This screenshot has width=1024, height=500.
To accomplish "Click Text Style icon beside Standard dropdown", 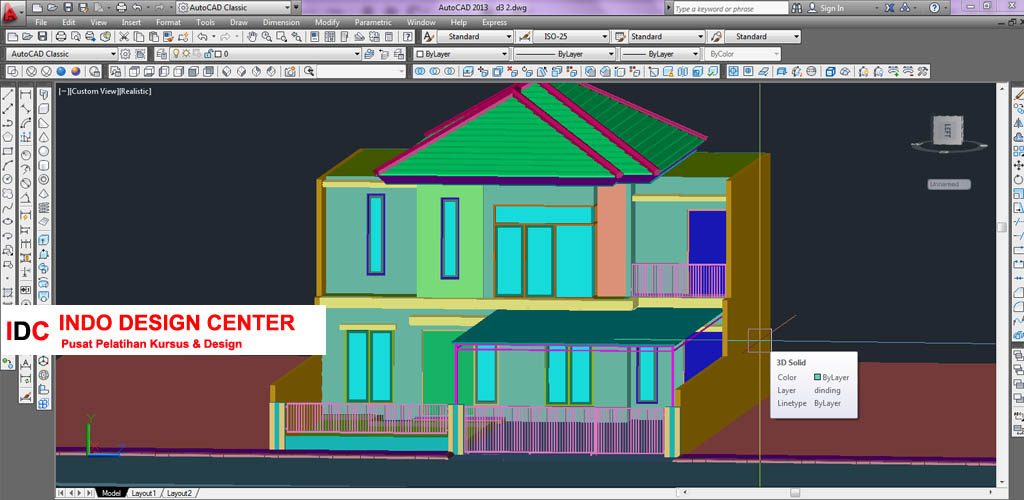I will pyautogui.click(x=428, y=37).
